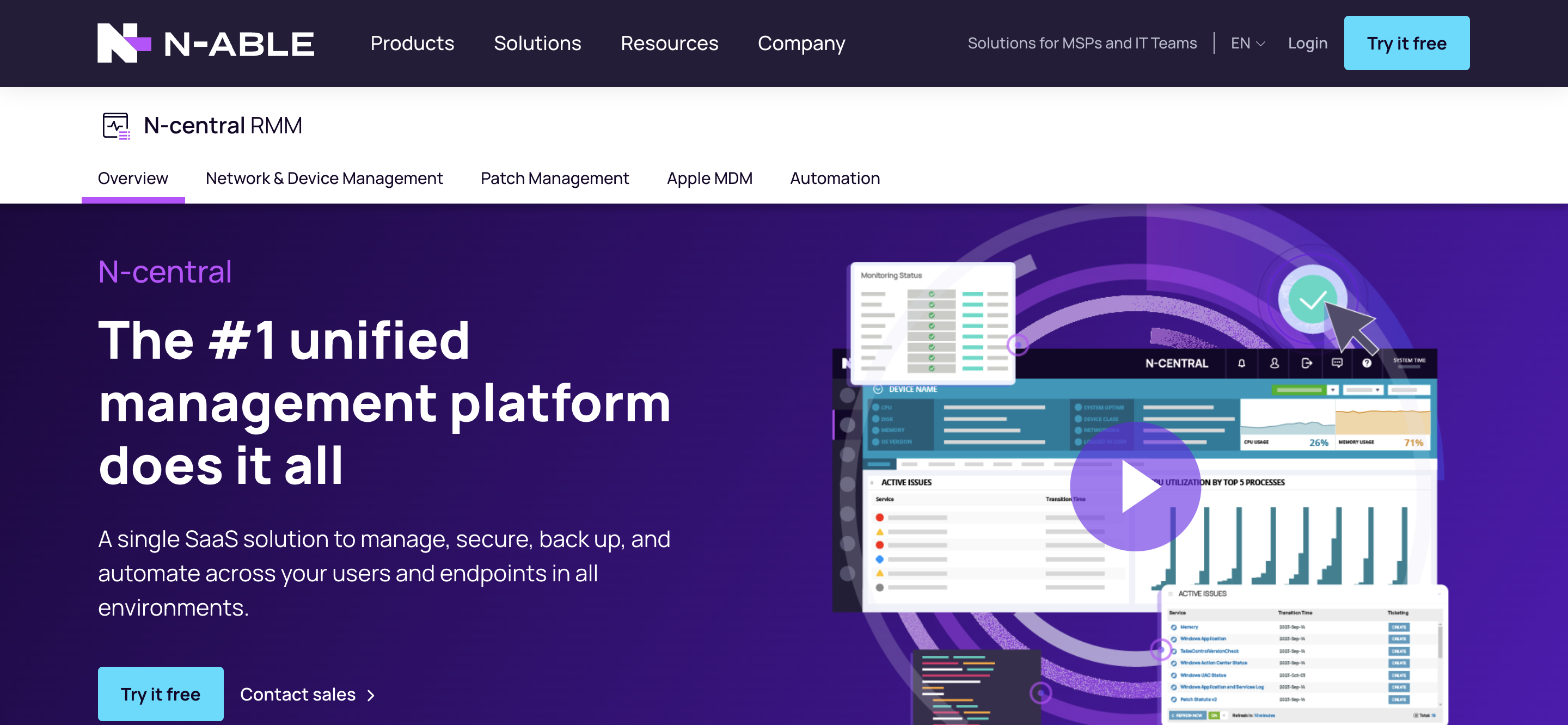Expand the EN language dropdown
This screenshot has height=725, width=1568.
click(1247, 43)
